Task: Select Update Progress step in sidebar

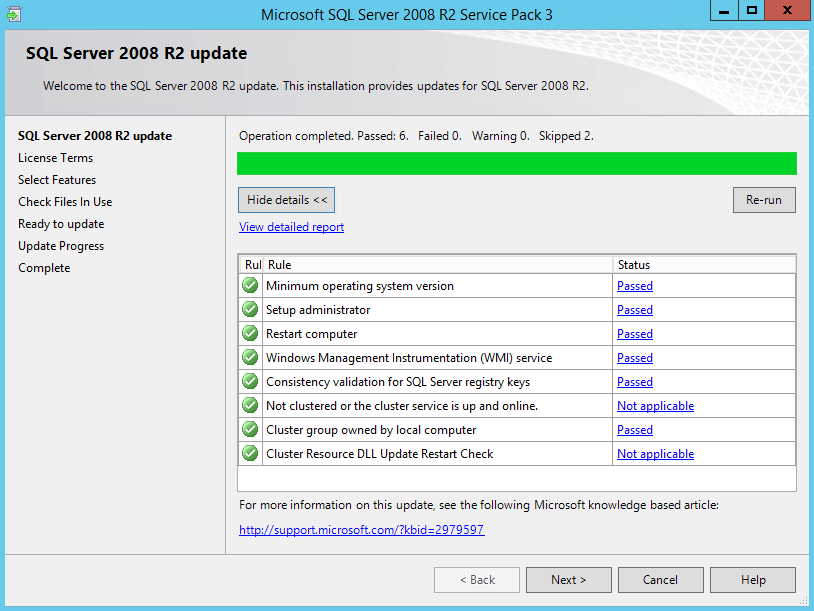Action: (x=60, y=245)
